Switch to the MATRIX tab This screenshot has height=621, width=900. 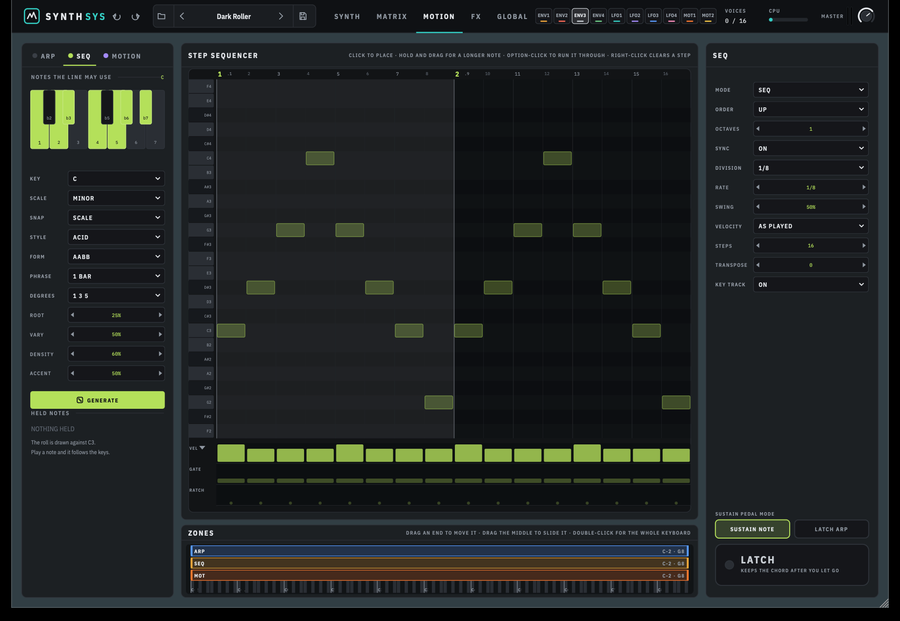tap(391, 17)
